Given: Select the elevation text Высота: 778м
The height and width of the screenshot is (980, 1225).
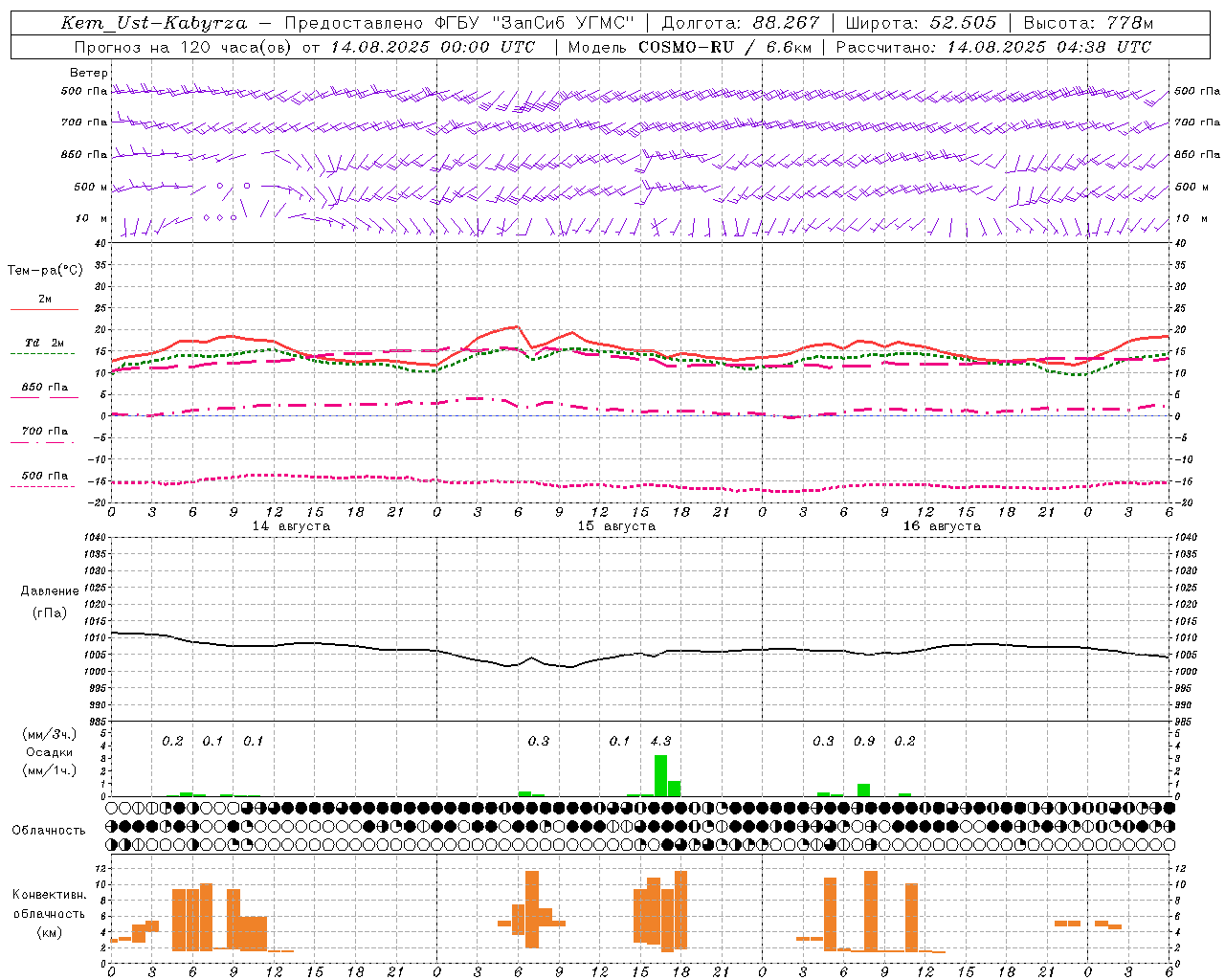Looking at the screenshot, I should [1089, 23].
